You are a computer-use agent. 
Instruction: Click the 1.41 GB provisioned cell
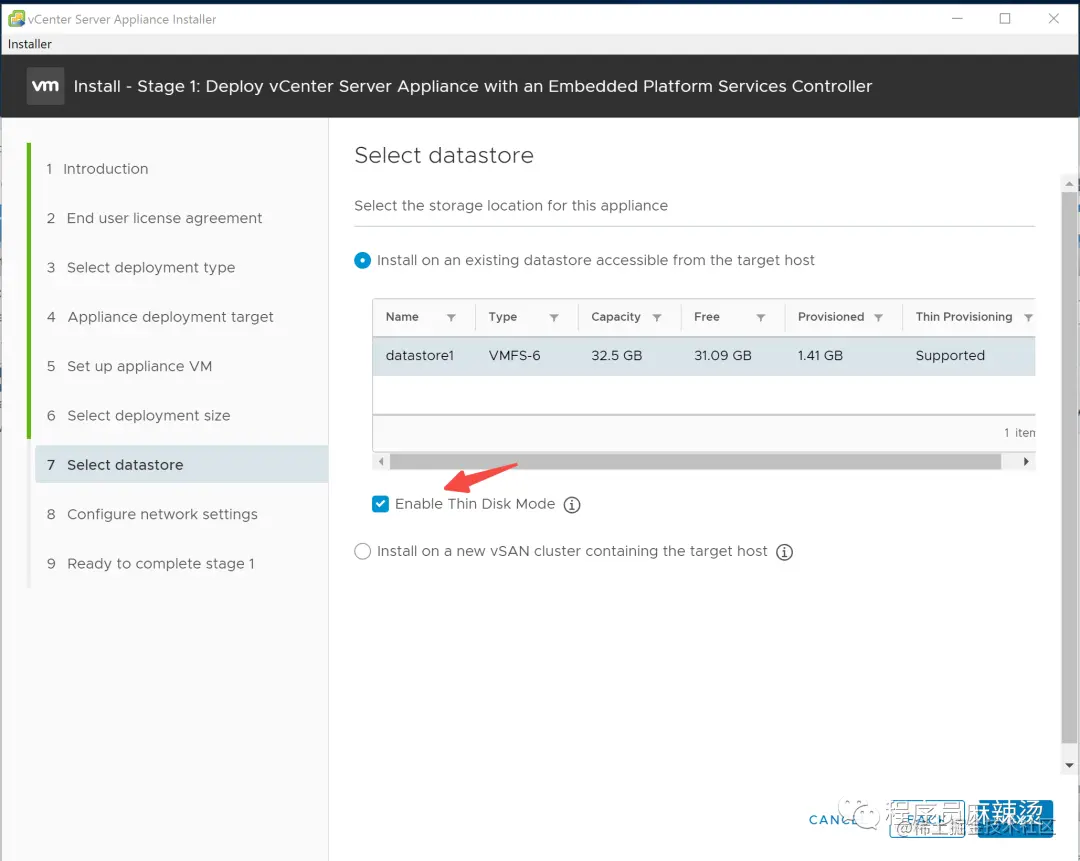pos(820,356)
